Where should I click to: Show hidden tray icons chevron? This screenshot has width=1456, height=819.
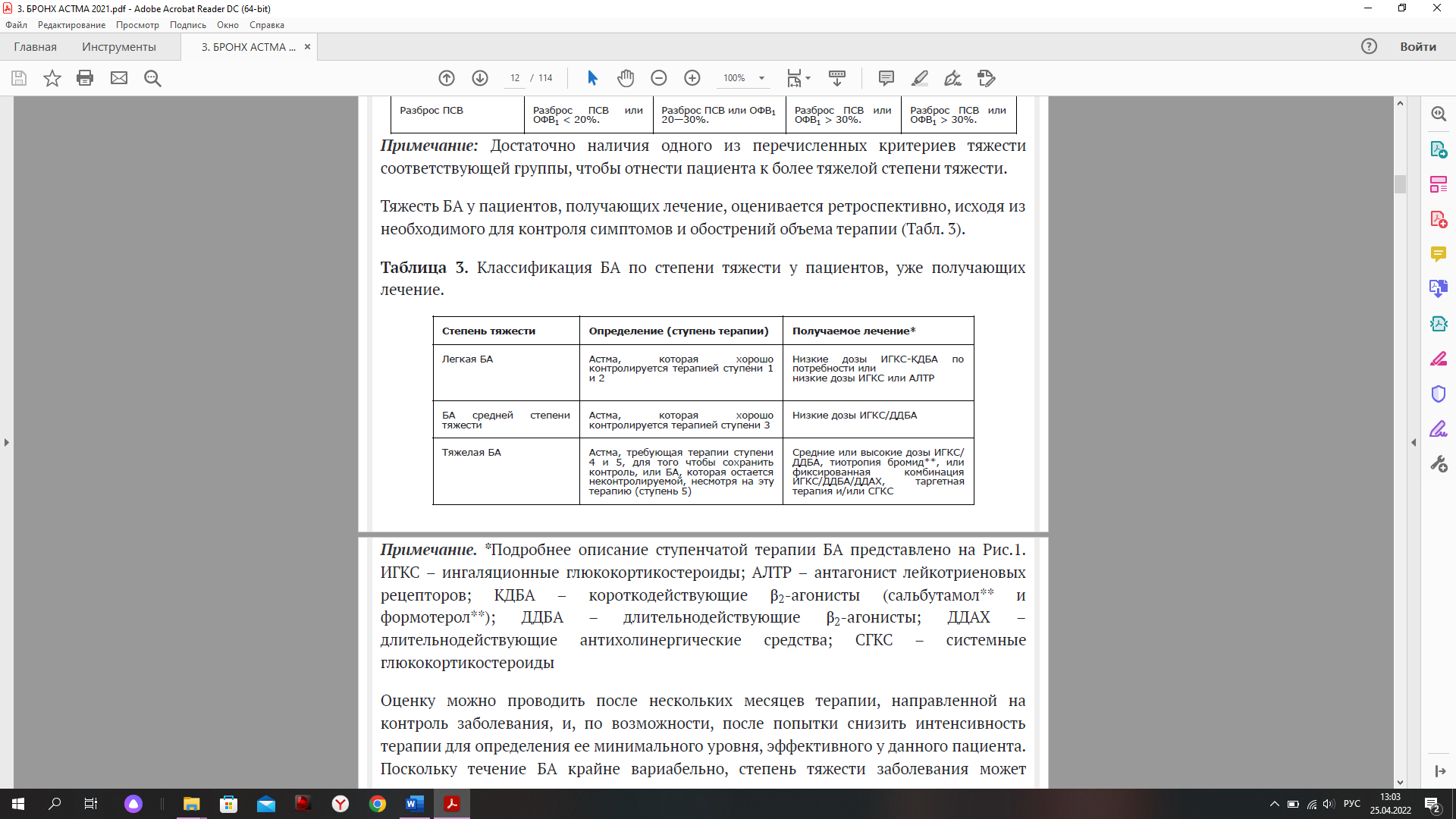click(1275, 804)
